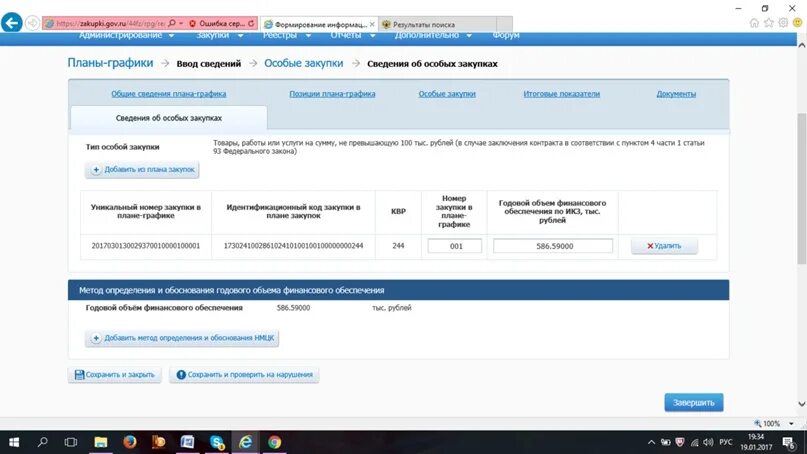Open Skype from the taskbar

(217, 442)
